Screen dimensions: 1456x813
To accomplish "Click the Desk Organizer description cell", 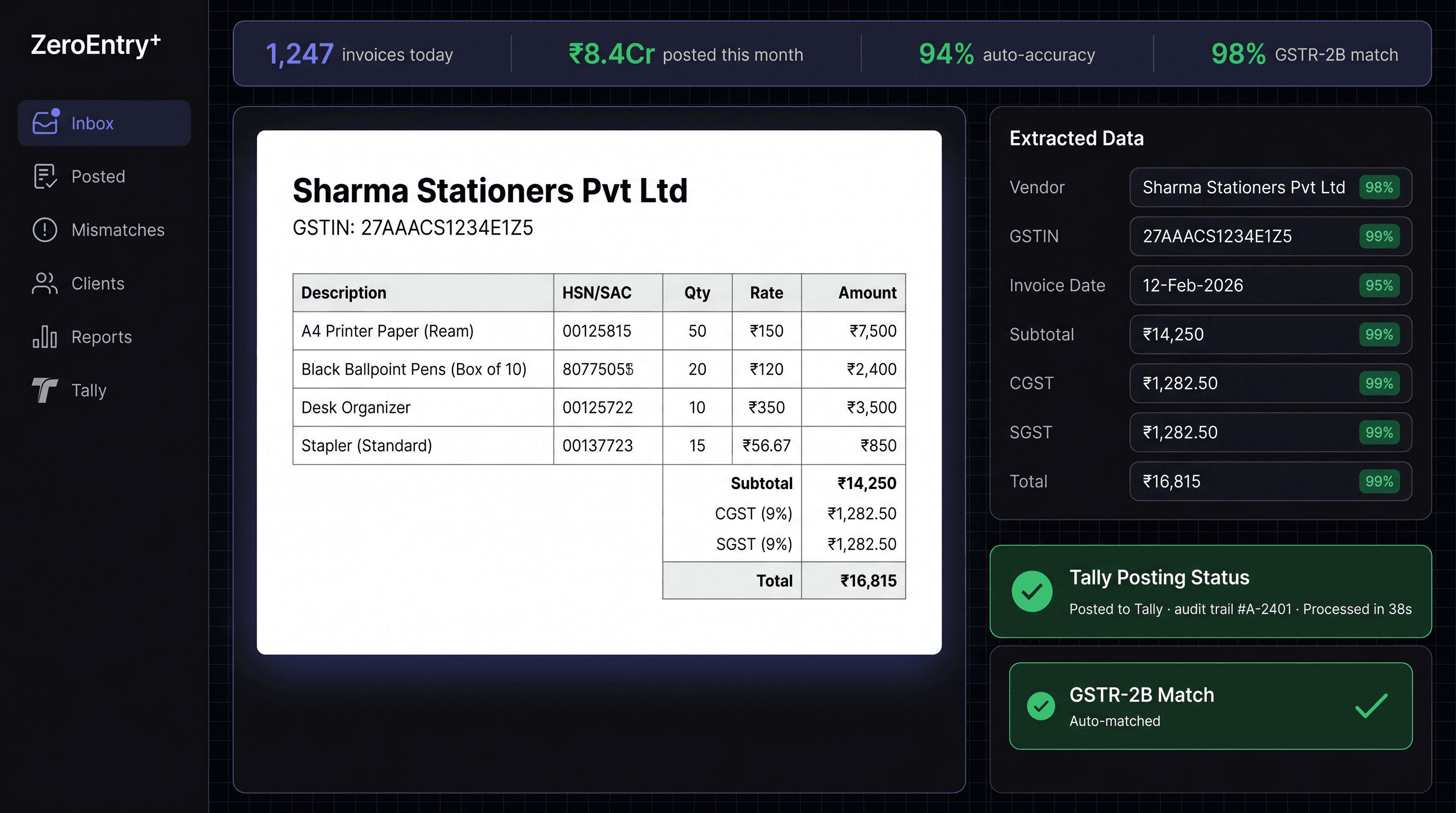I will 423,407.
